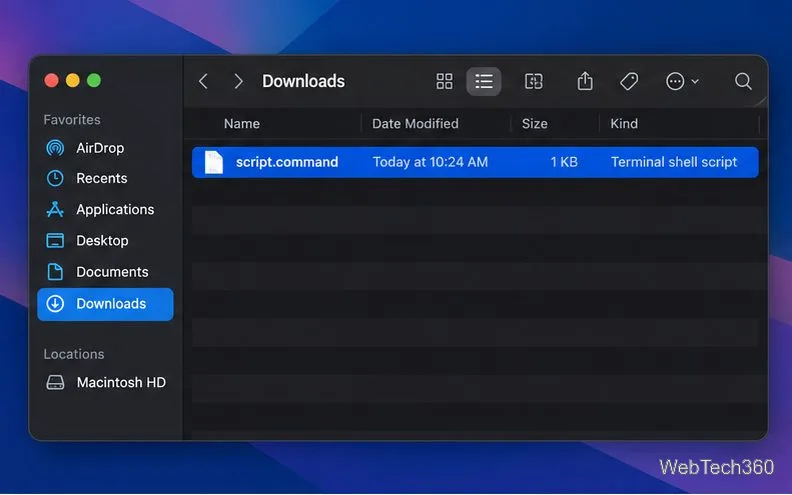Image resolution: width=792 pixels, height=495 pixels.
Task: Sort by Date Modified column
Action: (415, 124)
